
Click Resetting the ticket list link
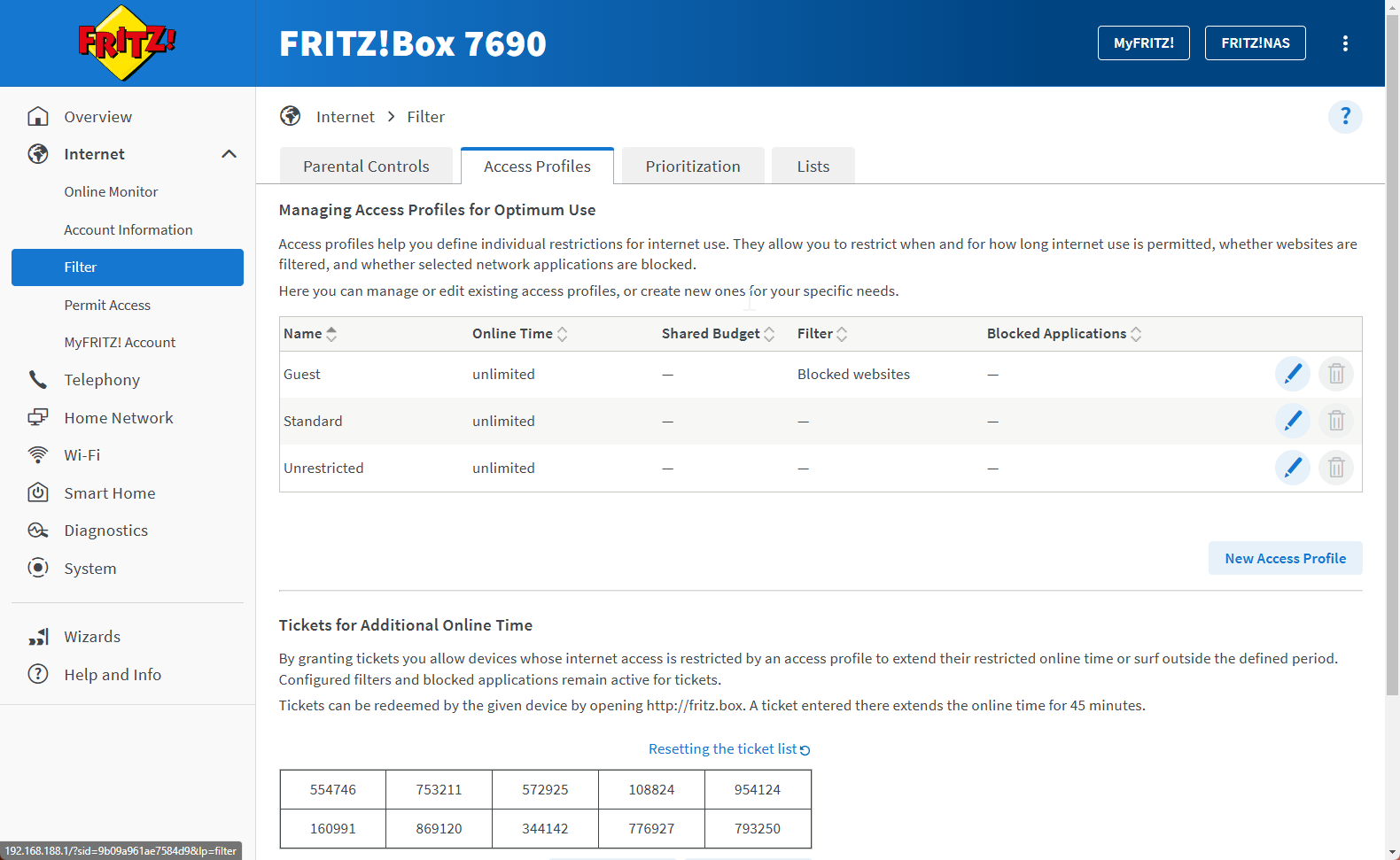point(728,749)
